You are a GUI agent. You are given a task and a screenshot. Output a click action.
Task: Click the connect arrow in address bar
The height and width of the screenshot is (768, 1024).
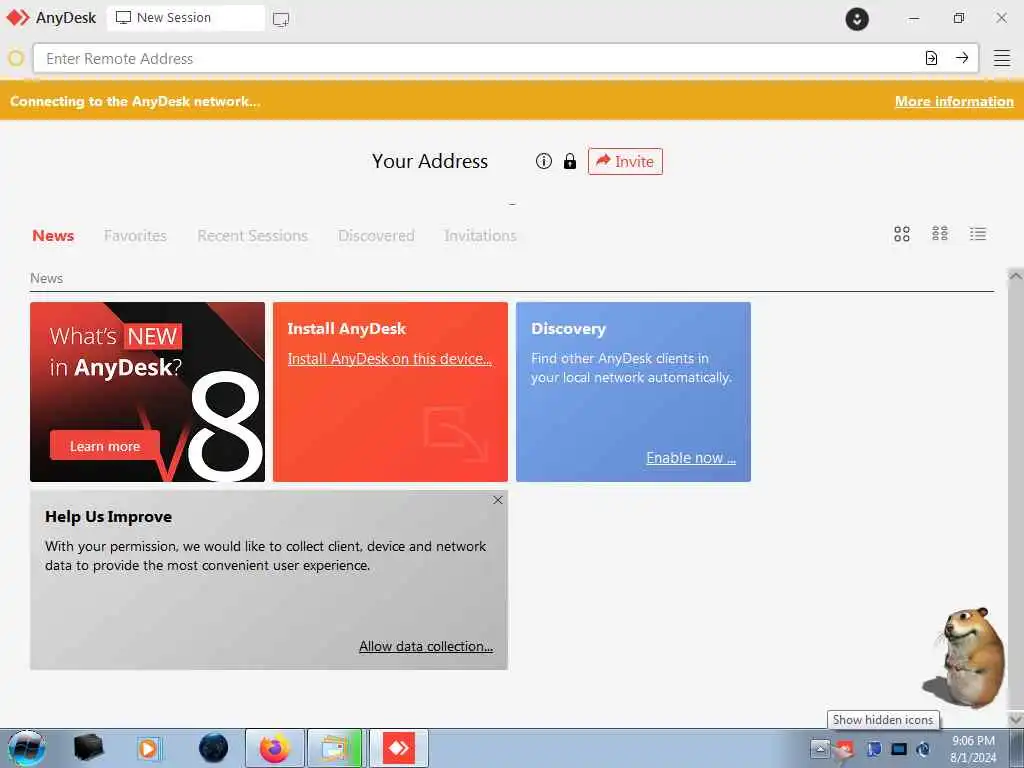[962, 58]
